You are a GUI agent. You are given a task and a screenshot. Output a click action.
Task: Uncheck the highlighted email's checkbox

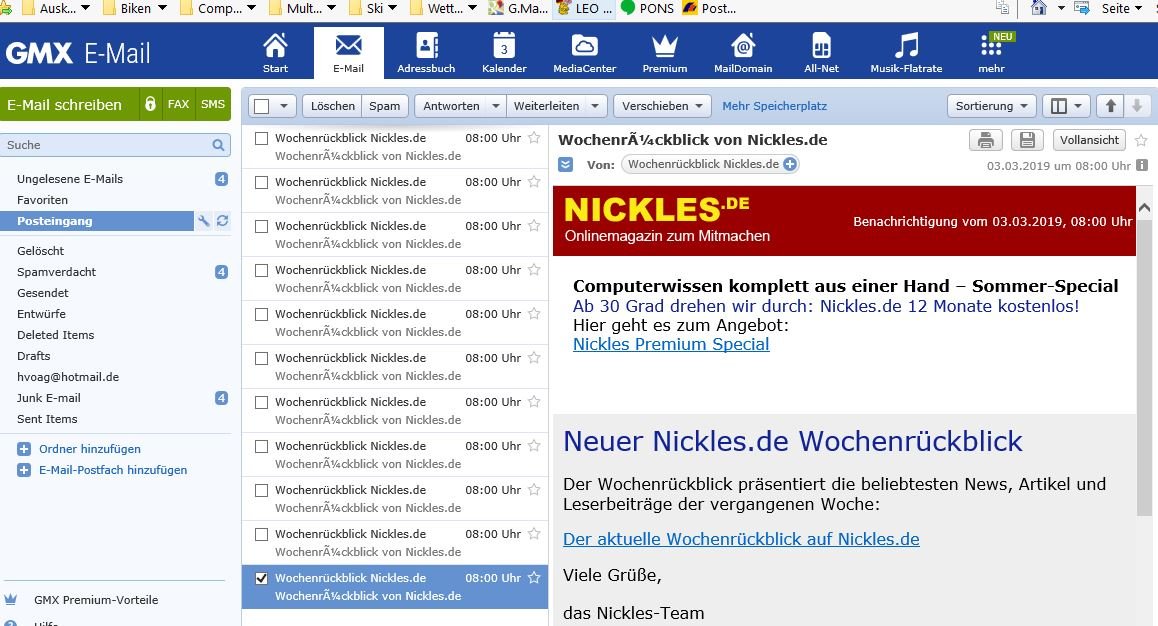pos(261,578)
